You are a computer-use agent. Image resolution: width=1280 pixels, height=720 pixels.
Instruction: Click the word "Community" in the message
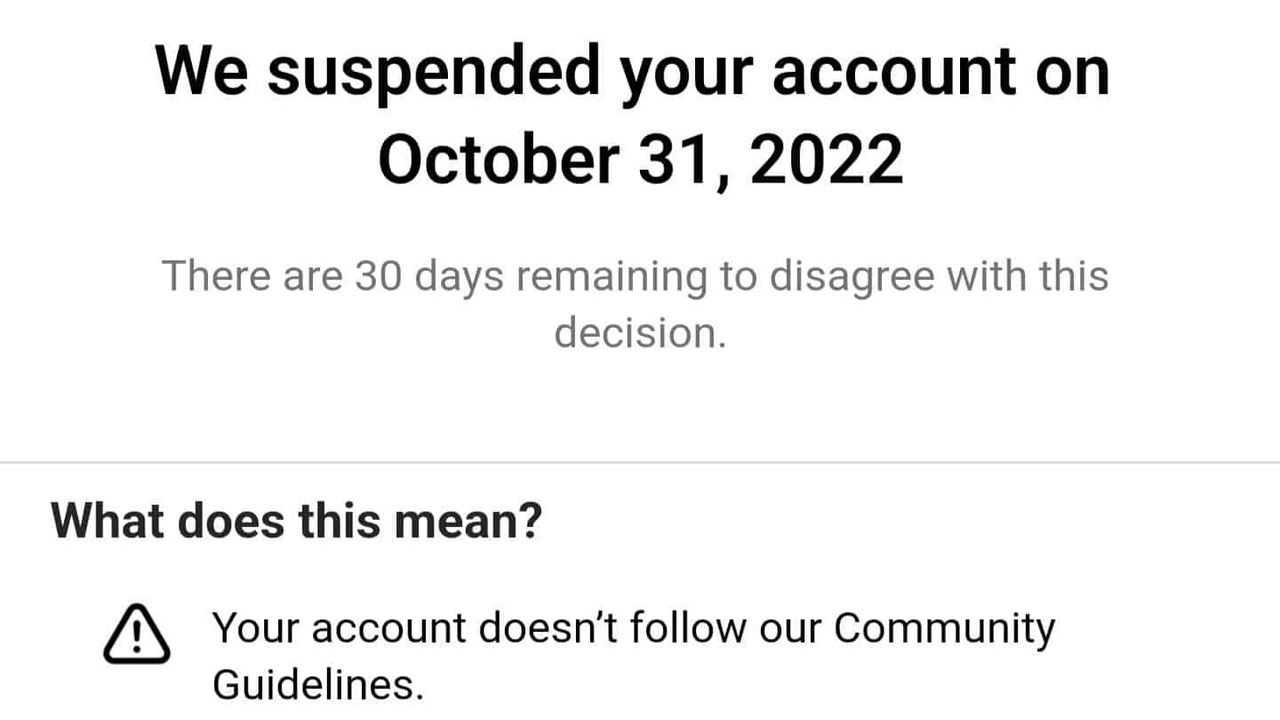coord(944,629)
